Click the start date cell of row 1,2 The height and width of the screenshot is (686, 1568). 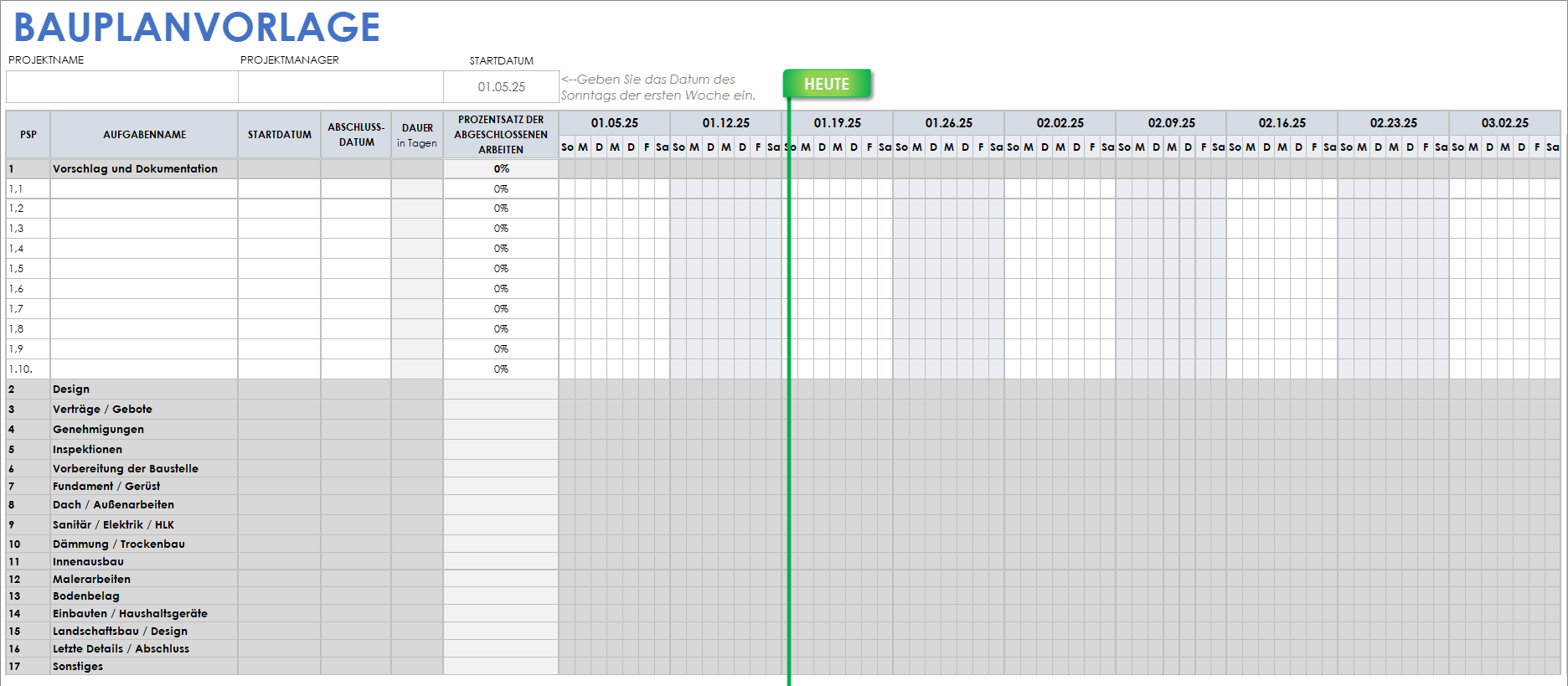point(279,209)
